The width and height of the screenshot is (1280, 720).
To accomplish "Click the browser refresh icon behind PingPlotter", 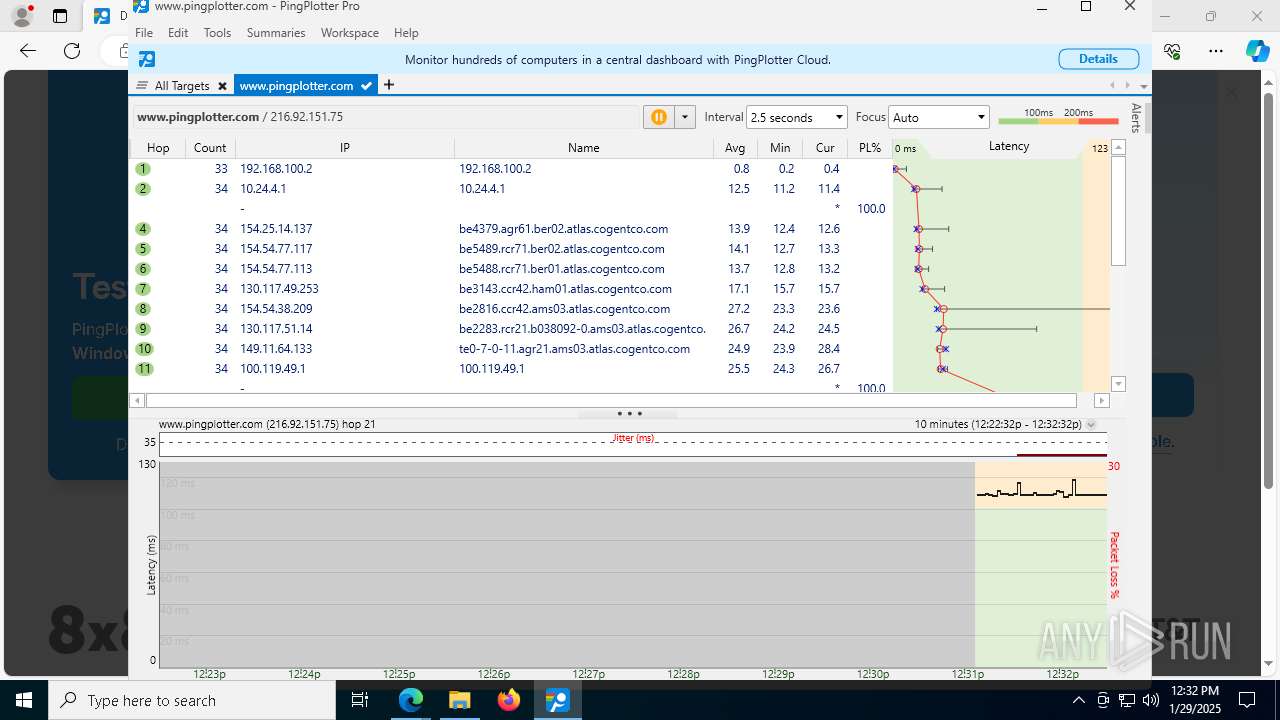I will pos(72,50).
